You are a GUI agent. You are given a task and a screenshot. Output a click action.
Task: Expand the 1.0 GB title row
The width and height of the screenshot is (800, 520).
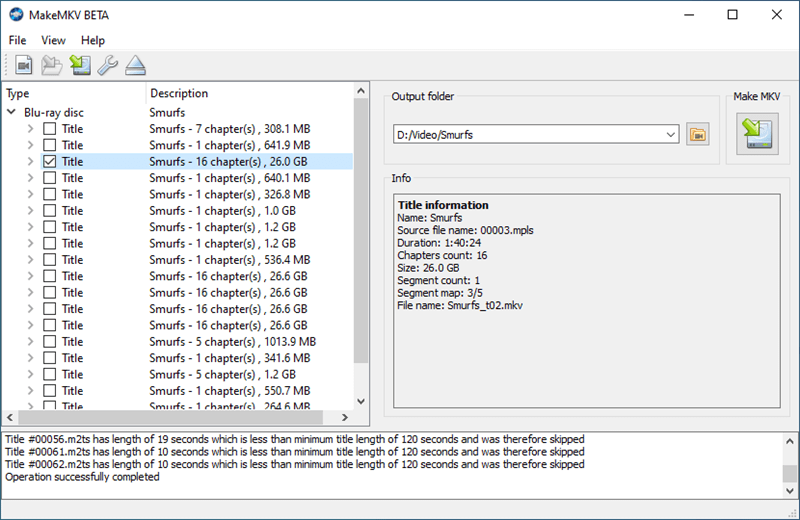(31, 210)
